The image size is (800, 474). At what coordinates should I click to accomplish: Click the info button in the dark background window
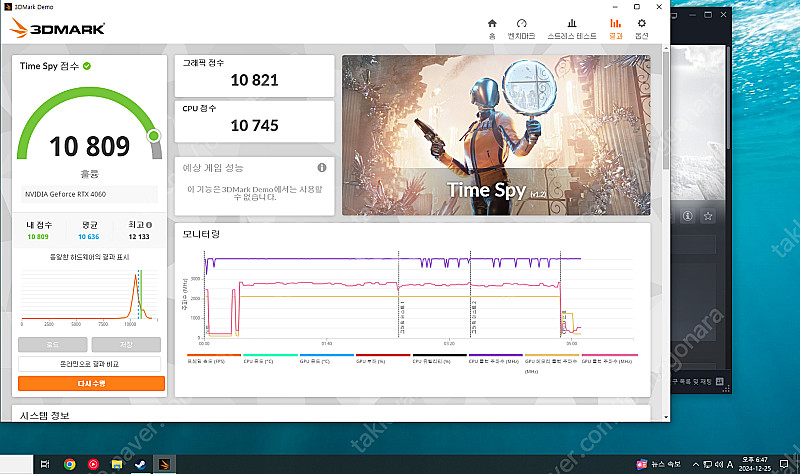click(687, 216)
